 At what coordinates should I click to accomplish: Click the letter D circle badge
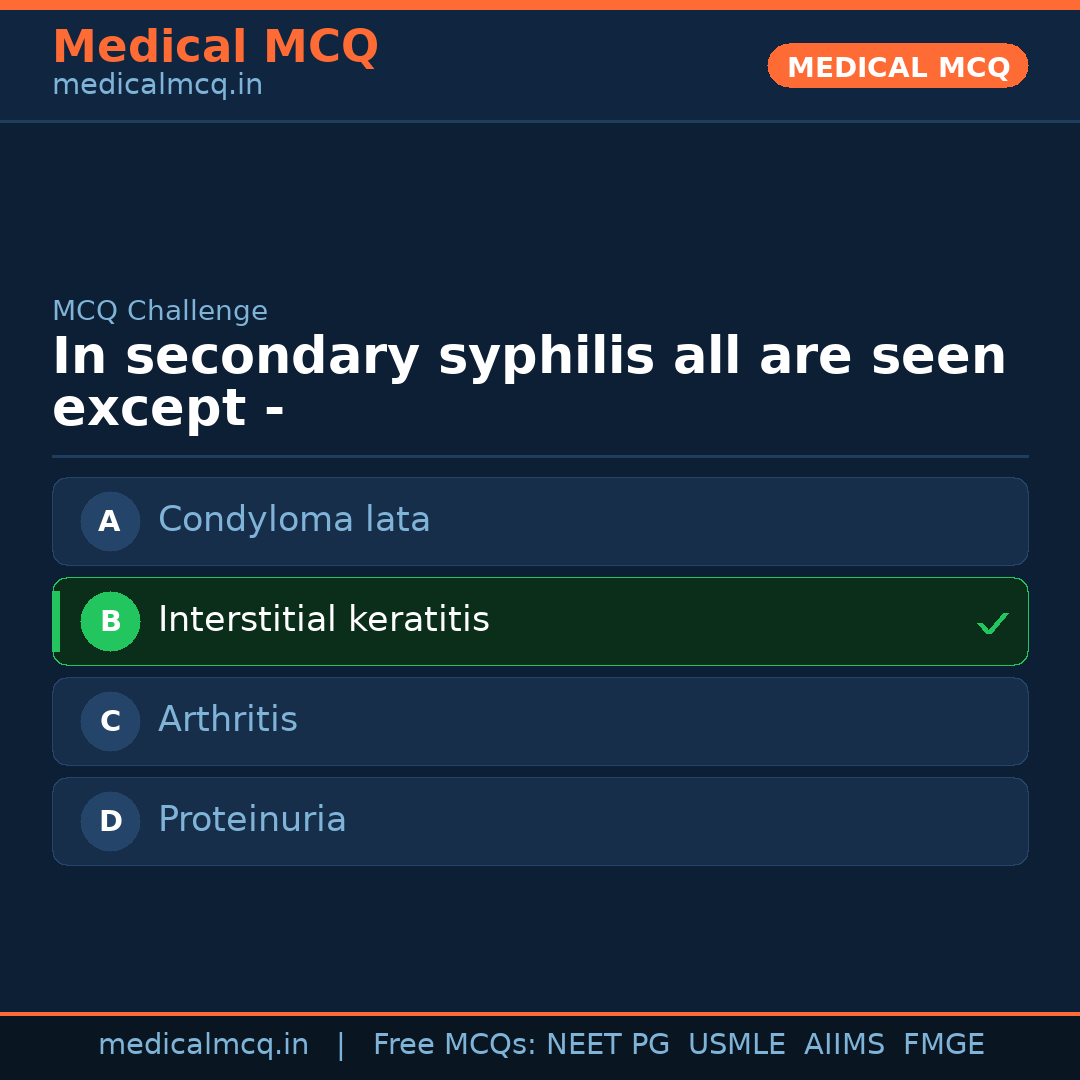click(x=110, y=821)
